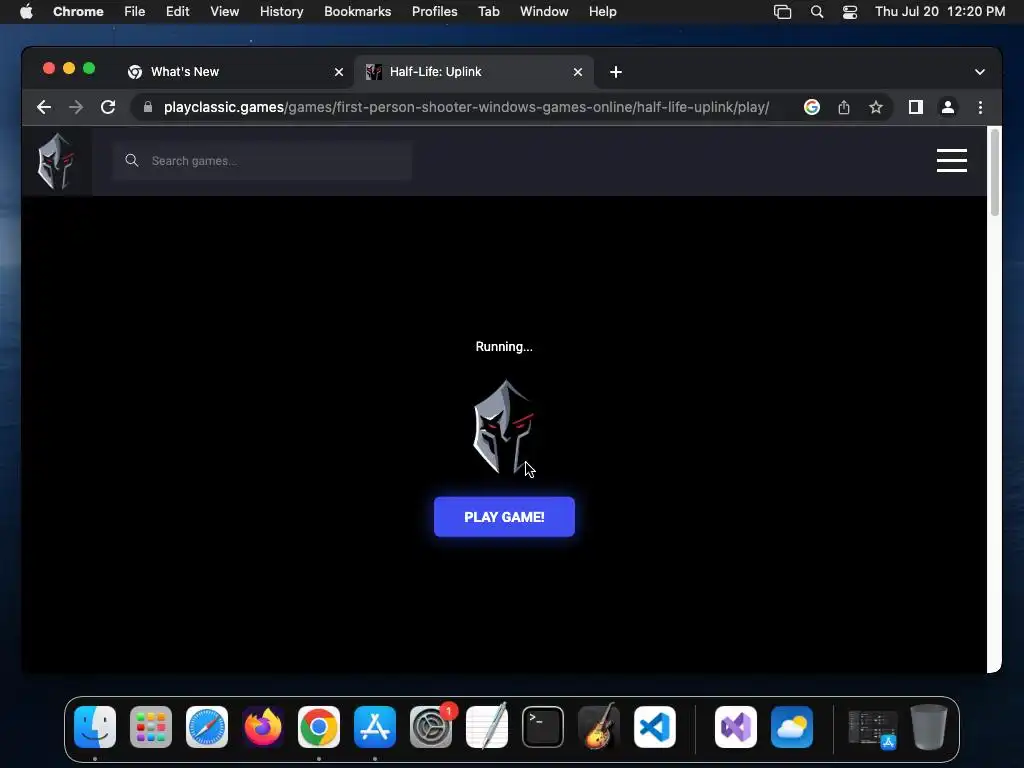The height and width of the screenshot is (768, 1024).
Task: Open the Tab menu
Action: click(x=488, y=12)
